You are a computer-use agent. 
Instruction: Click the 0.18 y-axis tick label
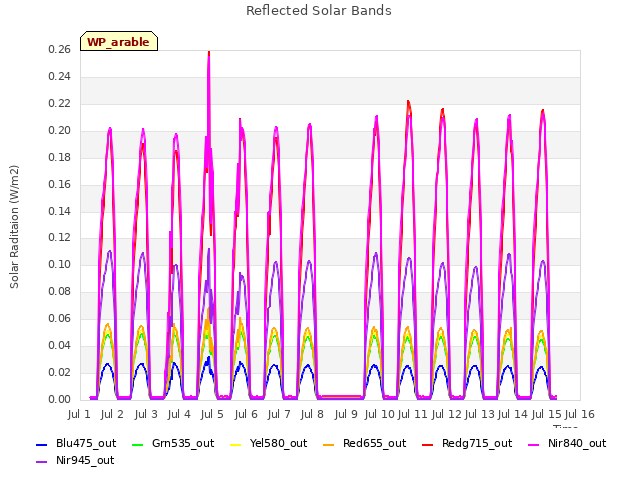pyautogui.click(x=60, y=158)
